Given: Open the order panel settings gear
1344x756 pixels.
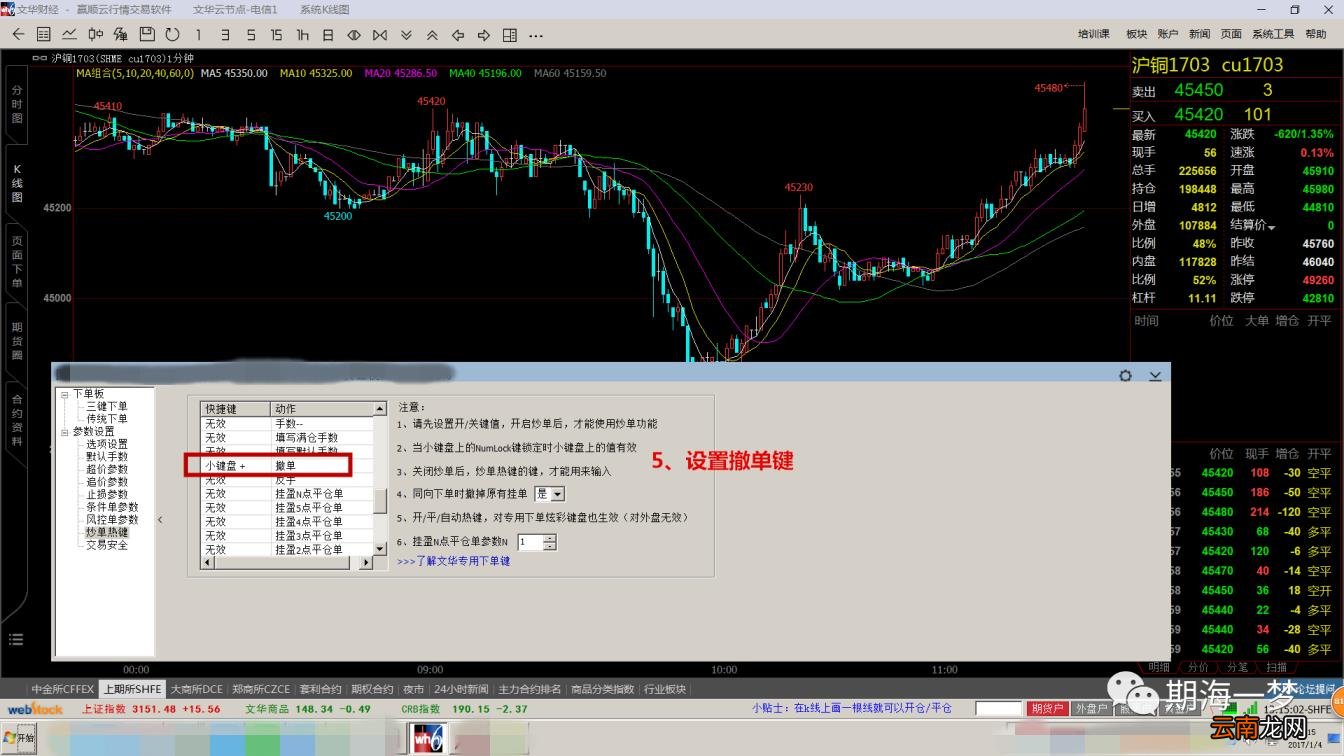Looking at the screenshot, I should pyautogui.click(x=1126, y=375).
